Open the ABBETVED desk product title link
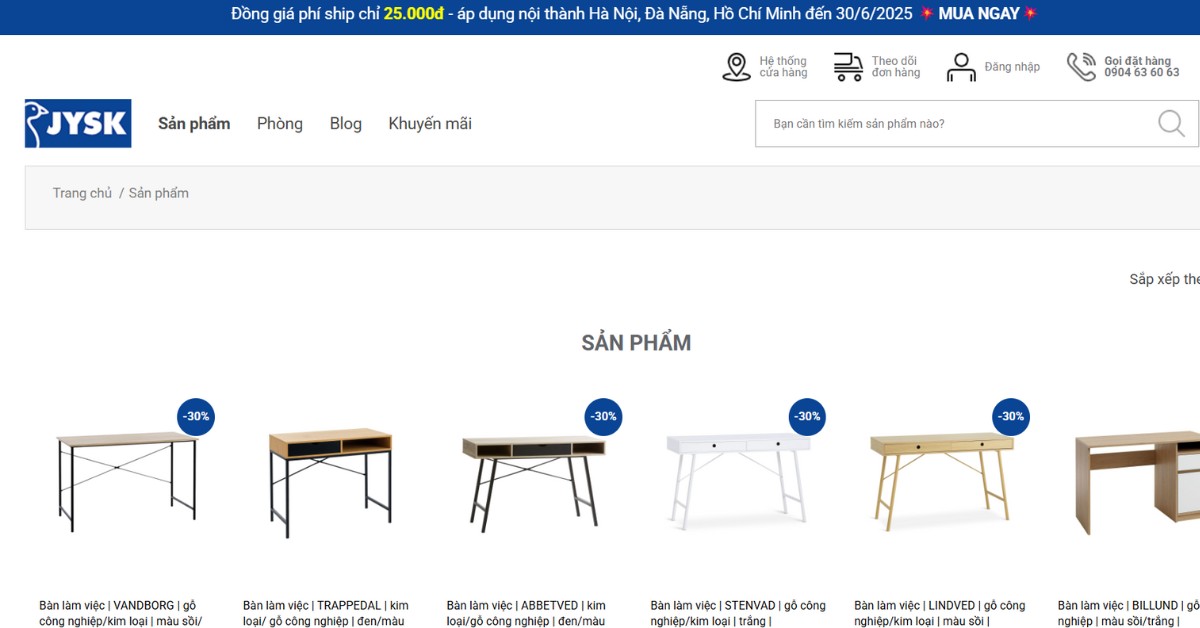Screen dimensions: 1200x628 click(x=527, y=613)
